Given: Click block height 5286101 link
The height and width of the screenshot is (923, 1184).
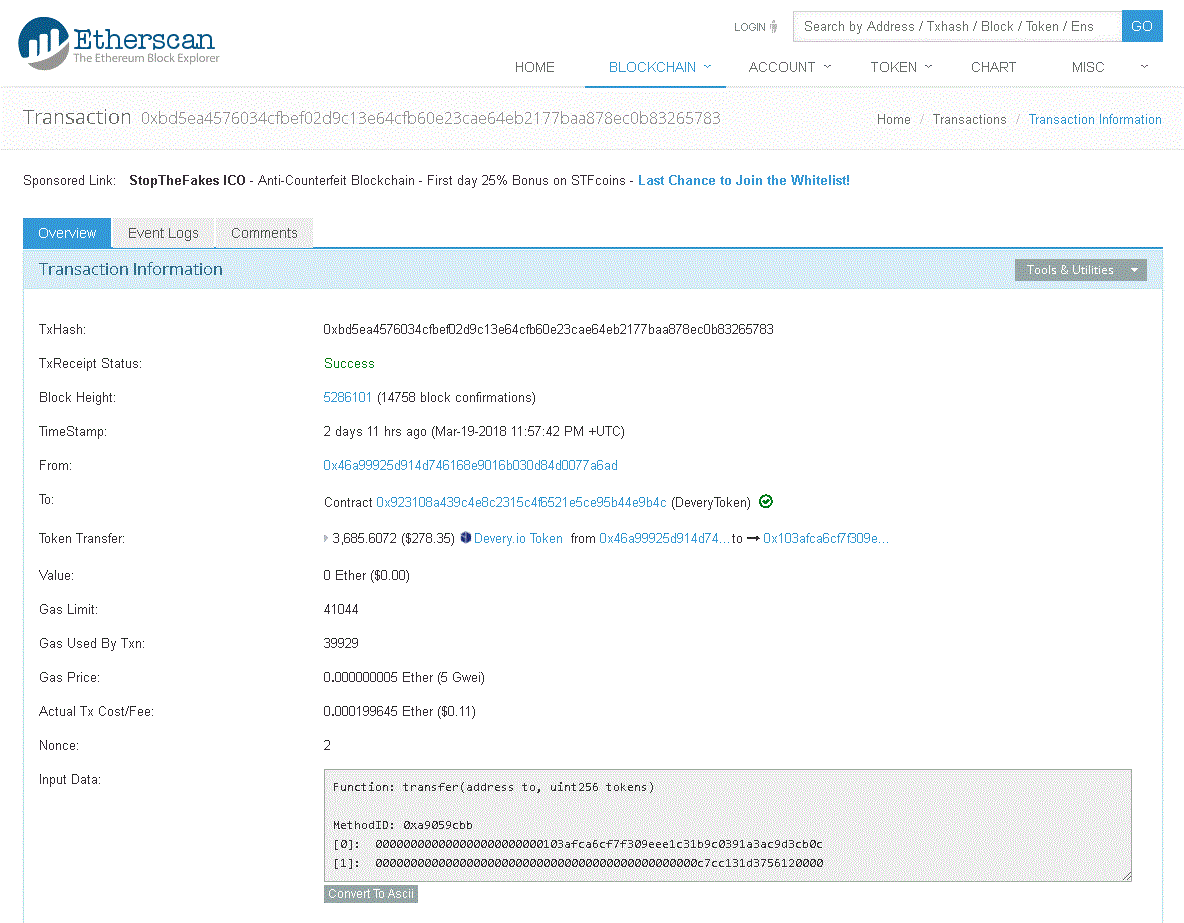Looking at the screenshot, I should click(347, 397).
